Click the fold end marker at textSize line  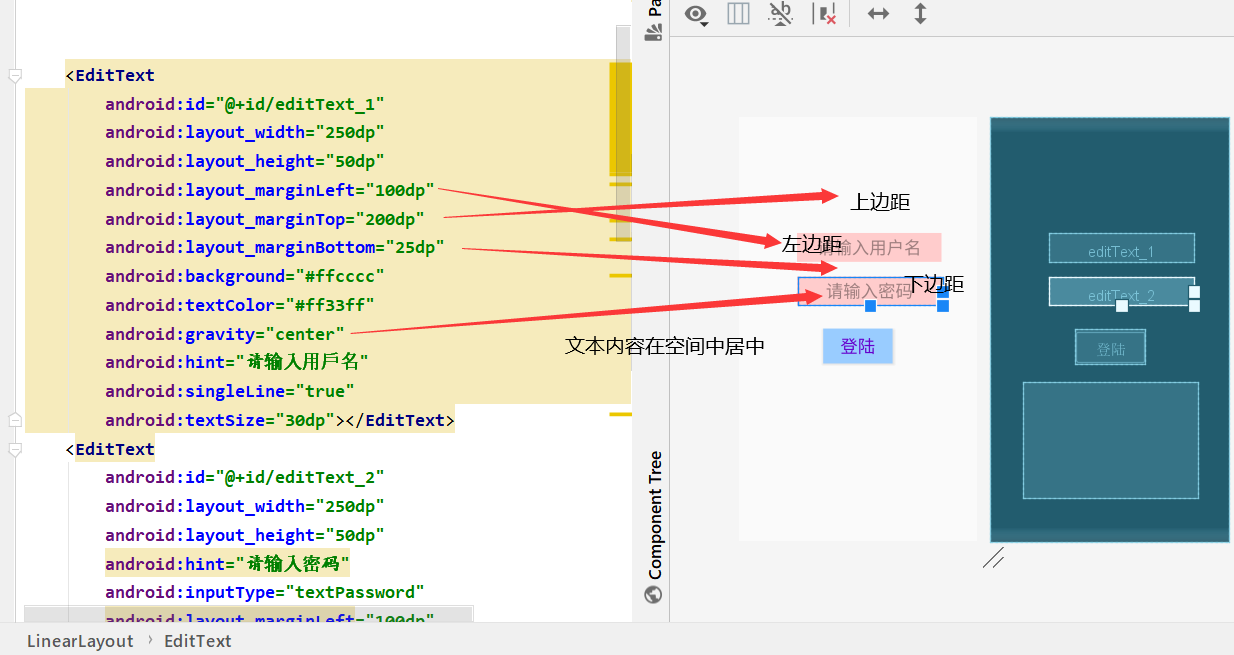pos(14,420)
